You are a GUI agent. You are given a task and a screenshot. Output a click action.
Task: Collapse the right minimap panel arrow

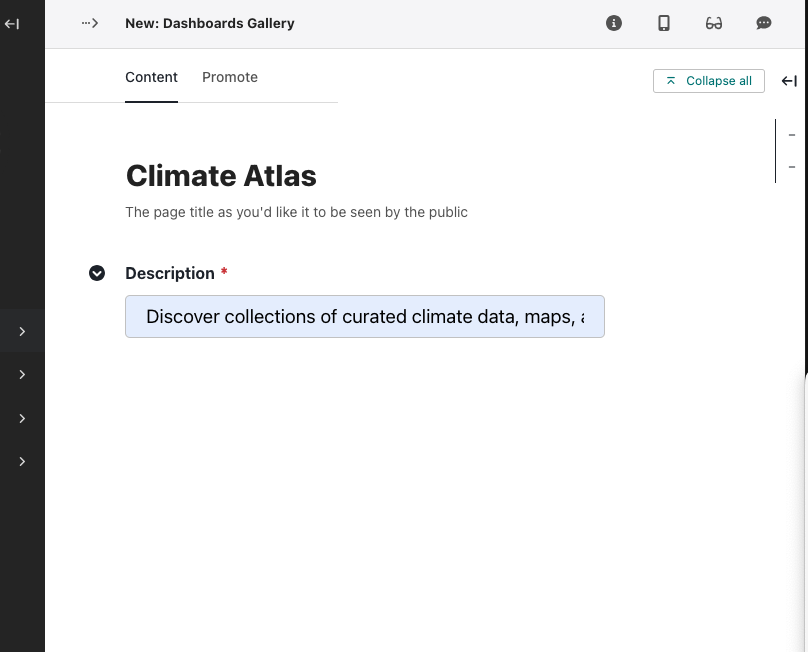coord(789,81)
